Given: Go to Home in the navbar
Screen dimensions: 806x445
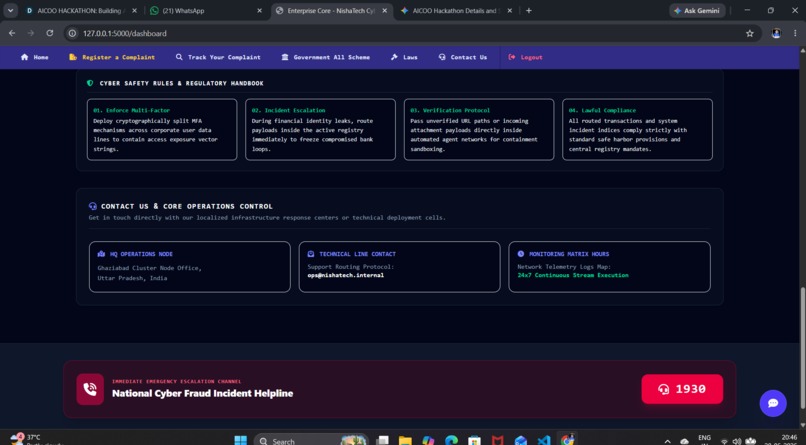Looking at the screenshot, I should tap(34, 57).
